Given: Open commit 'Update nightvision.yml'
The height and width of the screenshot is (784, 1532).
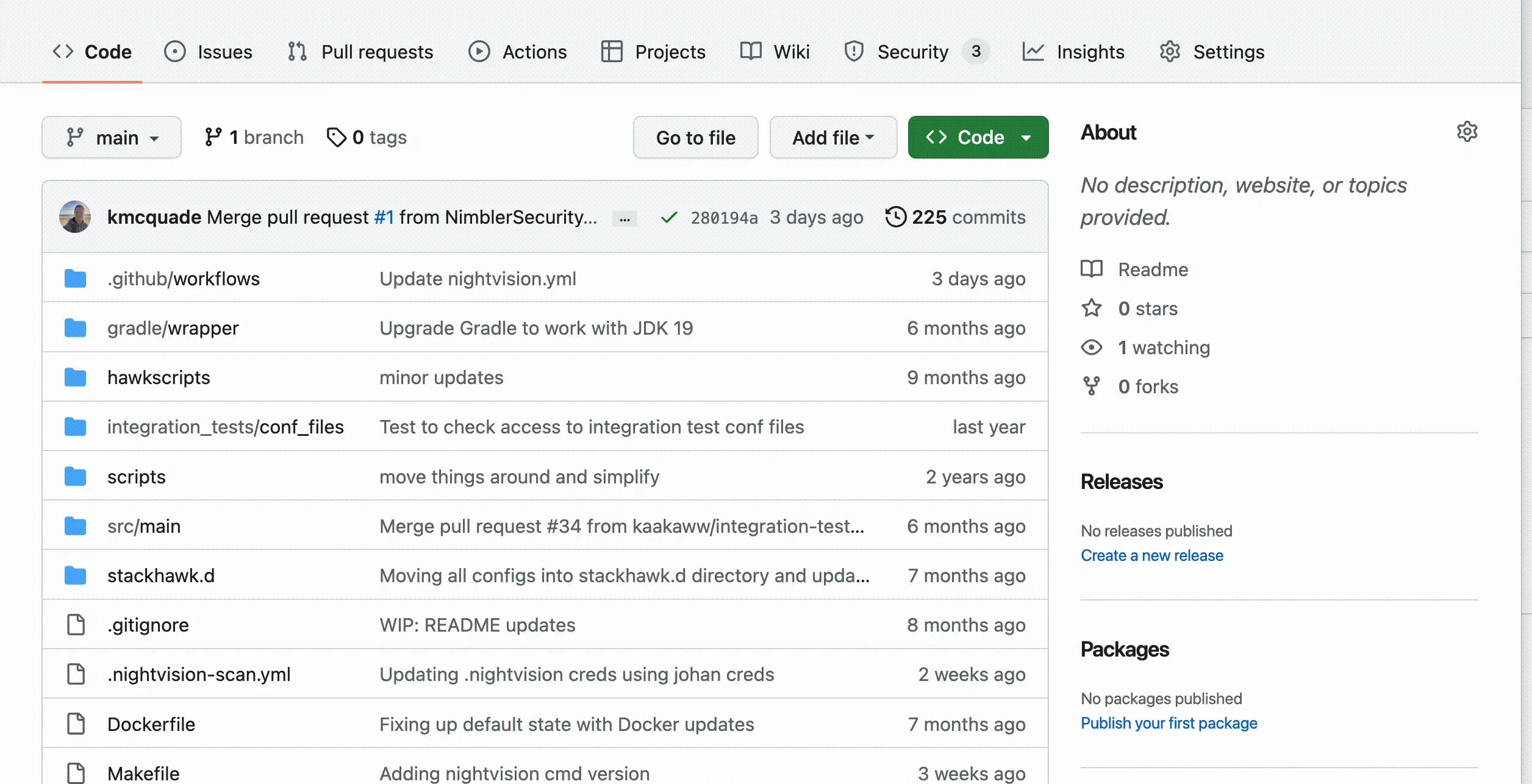Looking at the screenshot, I should coord(478,279).
